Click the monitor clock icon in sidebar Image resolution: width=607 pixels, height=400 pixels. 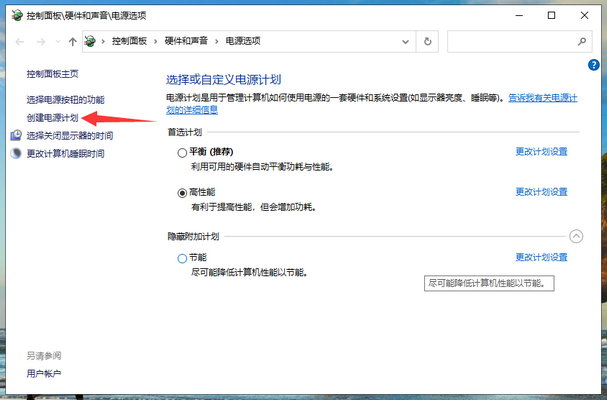click(x=16, y=135)
